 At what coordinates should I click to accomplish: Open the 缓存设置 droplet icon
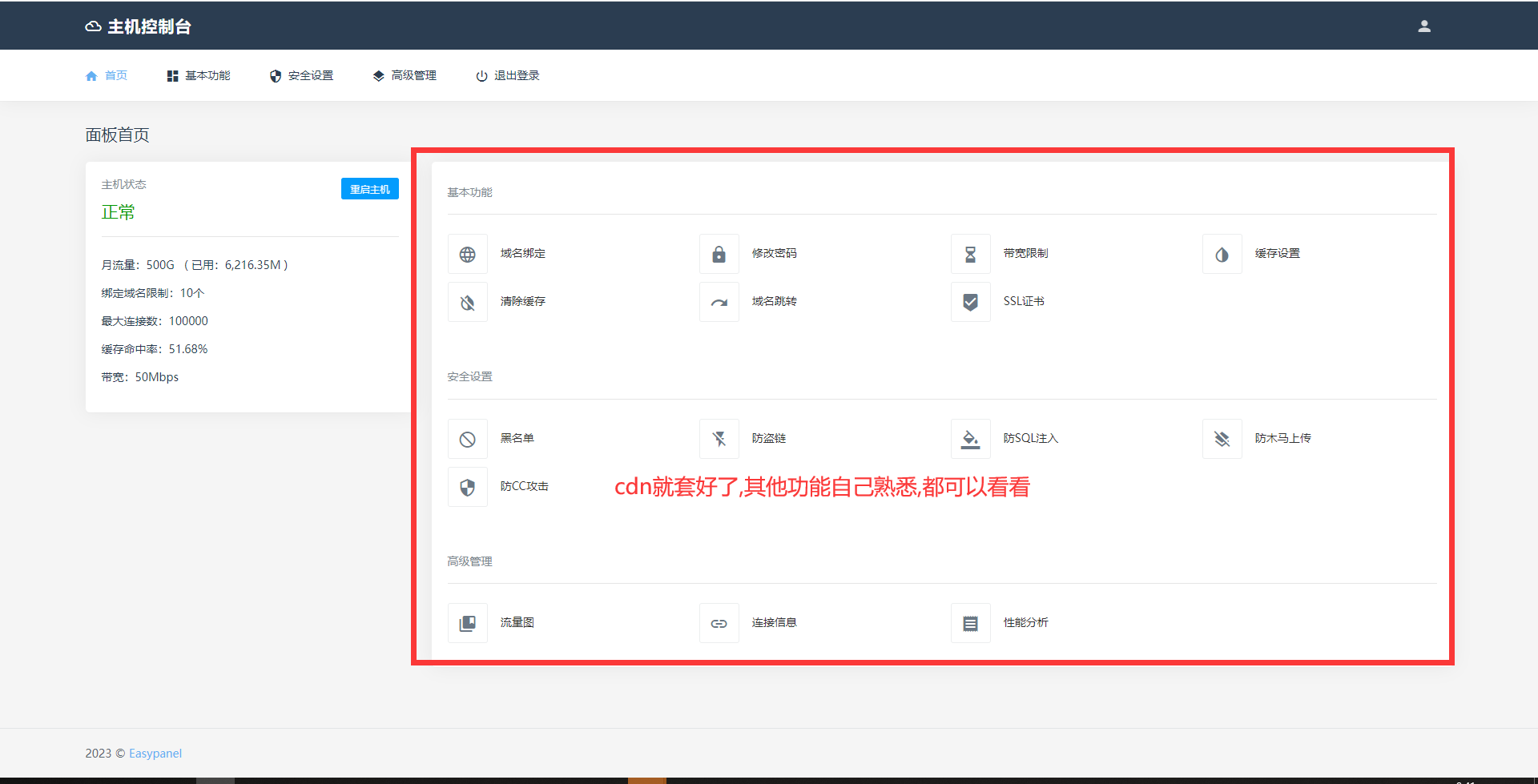click(1222, 255)
